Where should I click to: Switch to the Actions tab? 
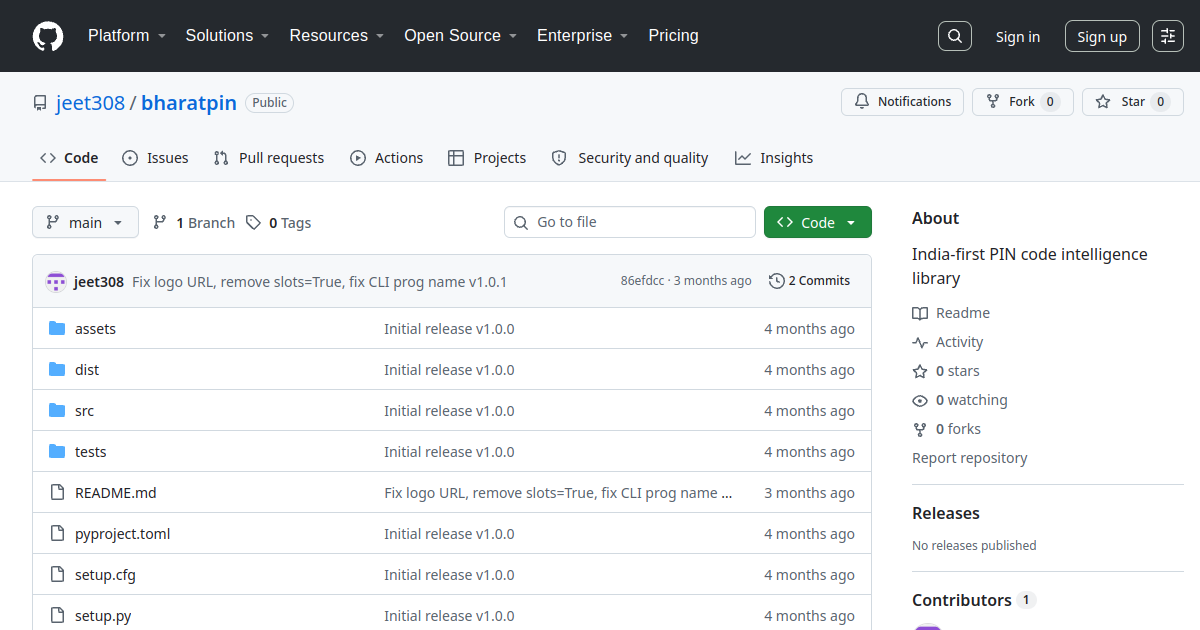[387, 158]
